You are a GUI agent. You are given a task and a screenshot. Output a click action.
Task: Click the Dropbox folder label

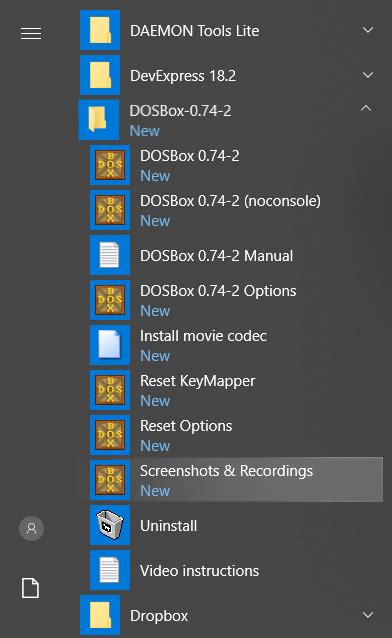tap(159, 616)
